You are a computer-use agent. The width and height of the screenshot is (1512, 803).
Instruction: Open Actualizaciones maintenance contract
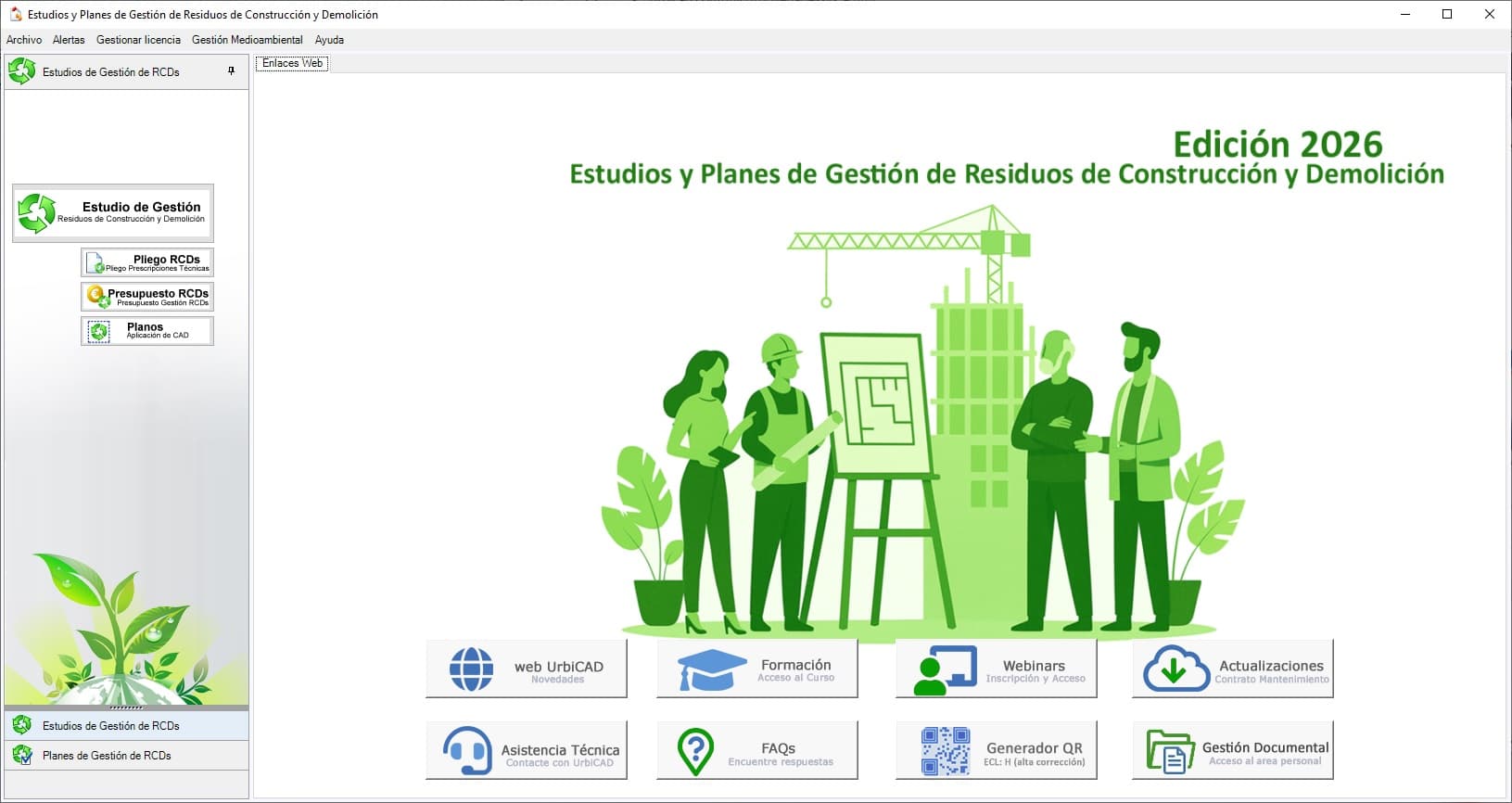tap(1233, 669)
